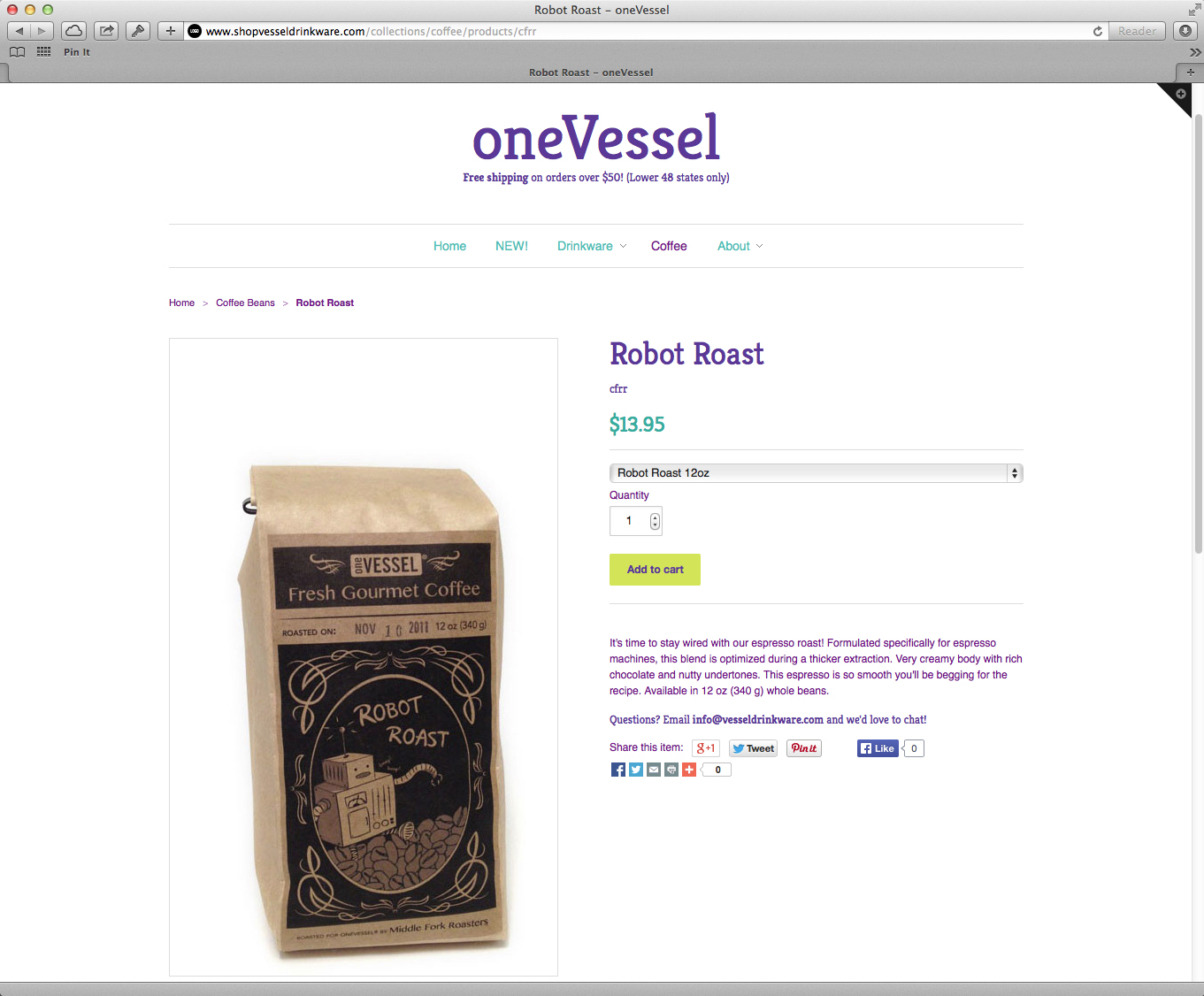
Task: Expand the Drinkware menu
Action: 592,246
